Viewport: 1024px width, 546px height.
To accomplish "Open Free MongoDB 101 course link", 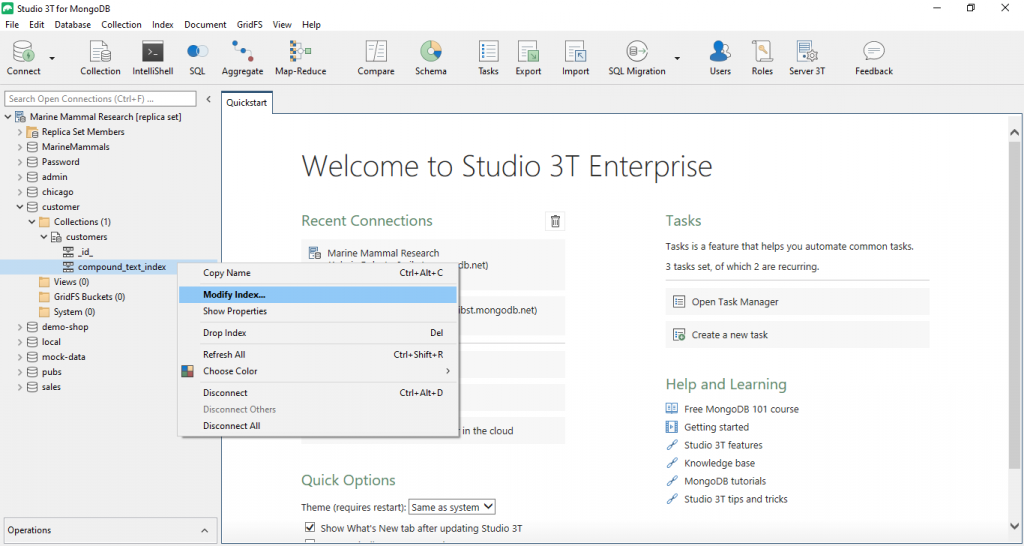I will click(741, 410).
